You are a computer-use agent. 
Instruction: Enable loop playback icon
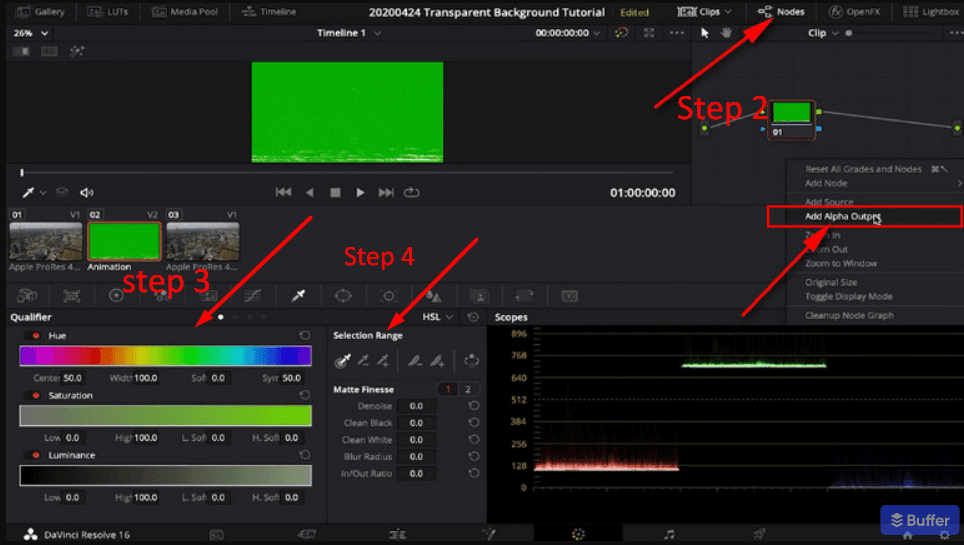click(411, 193)
